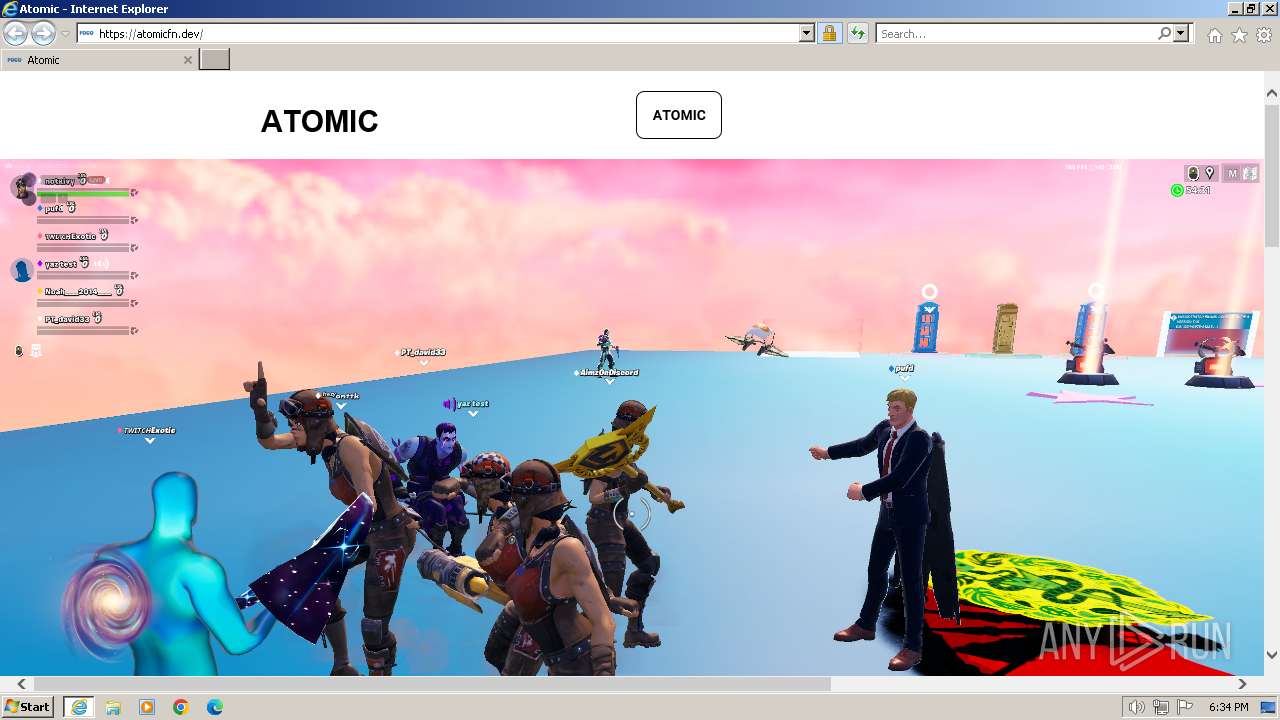Click the Internet Explorer taskbar icon
This screenshot has width=1280, height=720.
coord(78,707)
